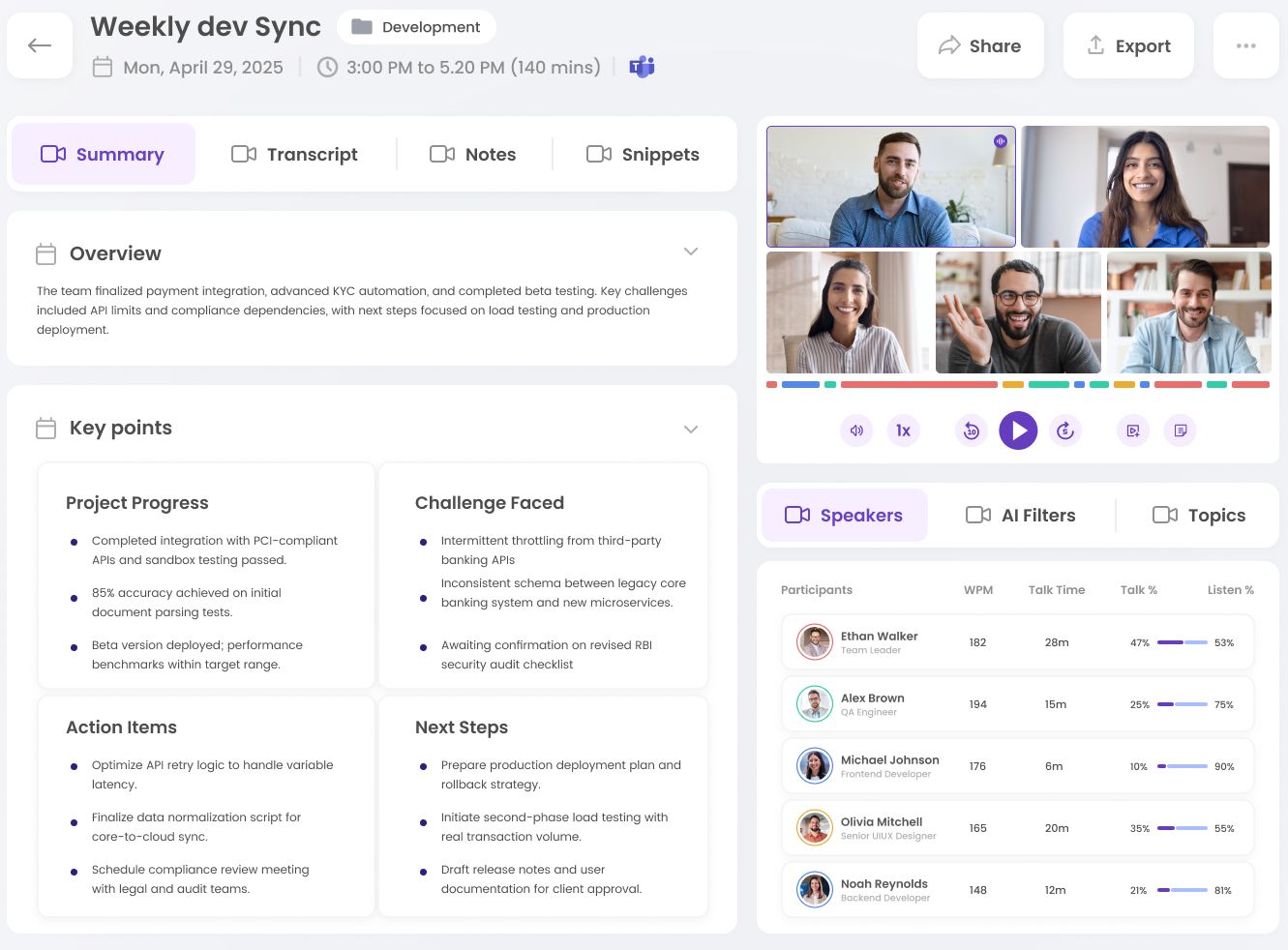1288x950 pixels.
Task: Open the AI Filters tab
Action: pyautogui.click(x=1021, y=516)
